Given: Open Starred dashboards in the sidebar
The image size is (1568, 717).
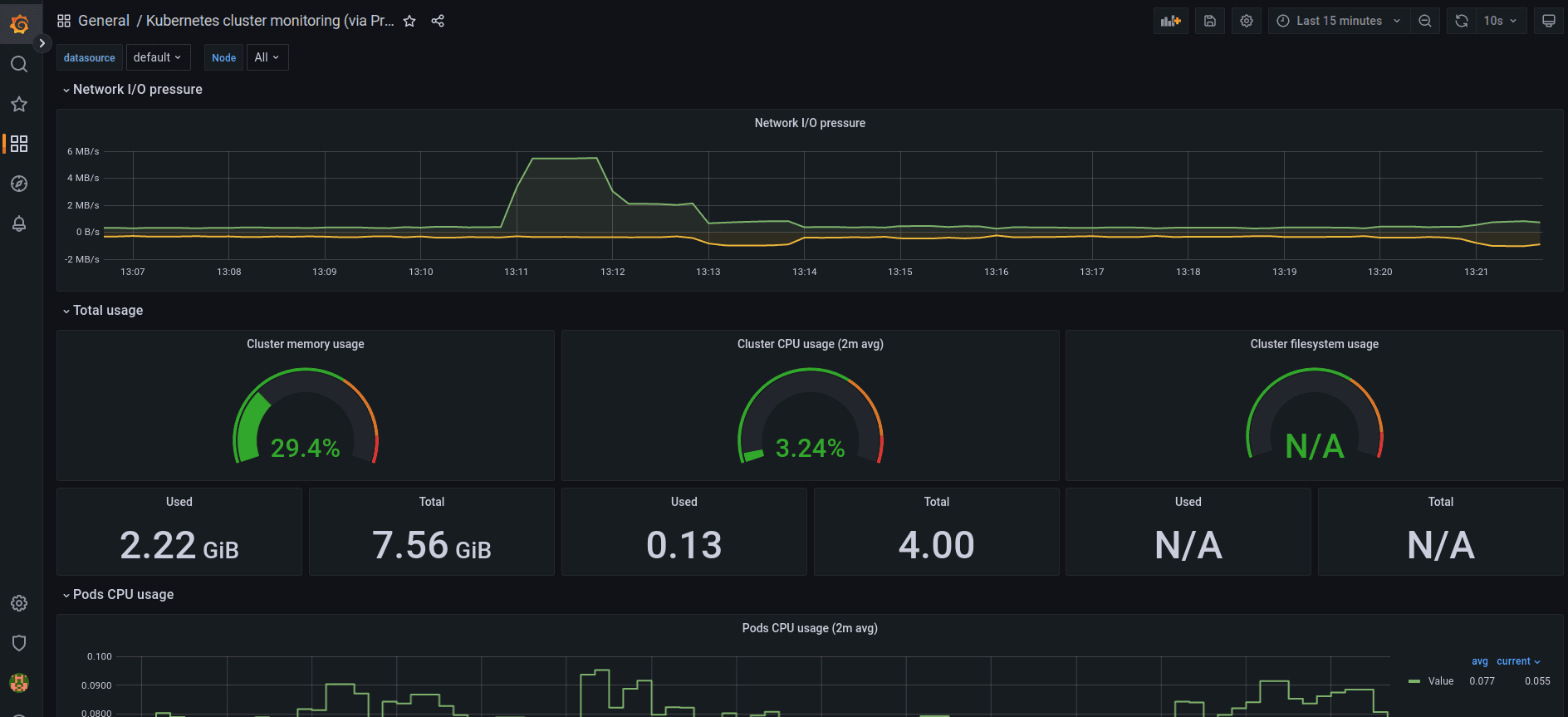Looking at the screenshot, I should click(x=19, y=104).
